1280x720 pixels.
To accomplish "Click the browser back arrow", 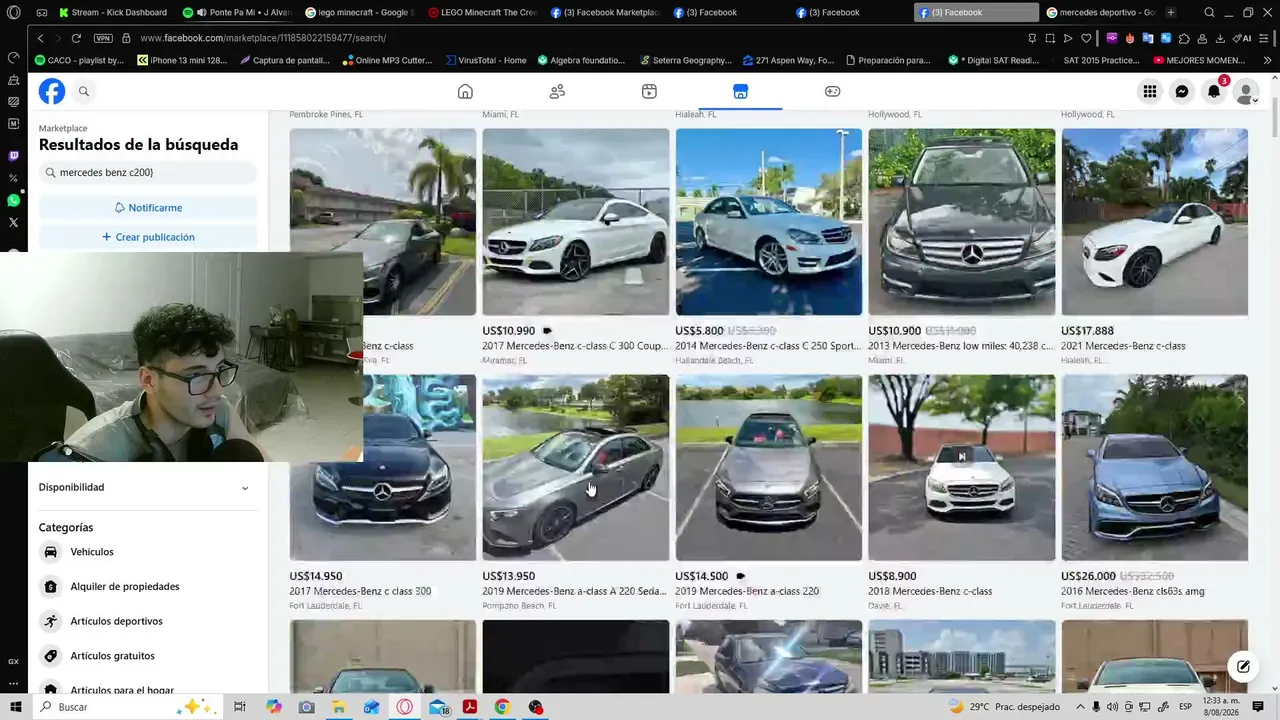I will click(40, 38).
